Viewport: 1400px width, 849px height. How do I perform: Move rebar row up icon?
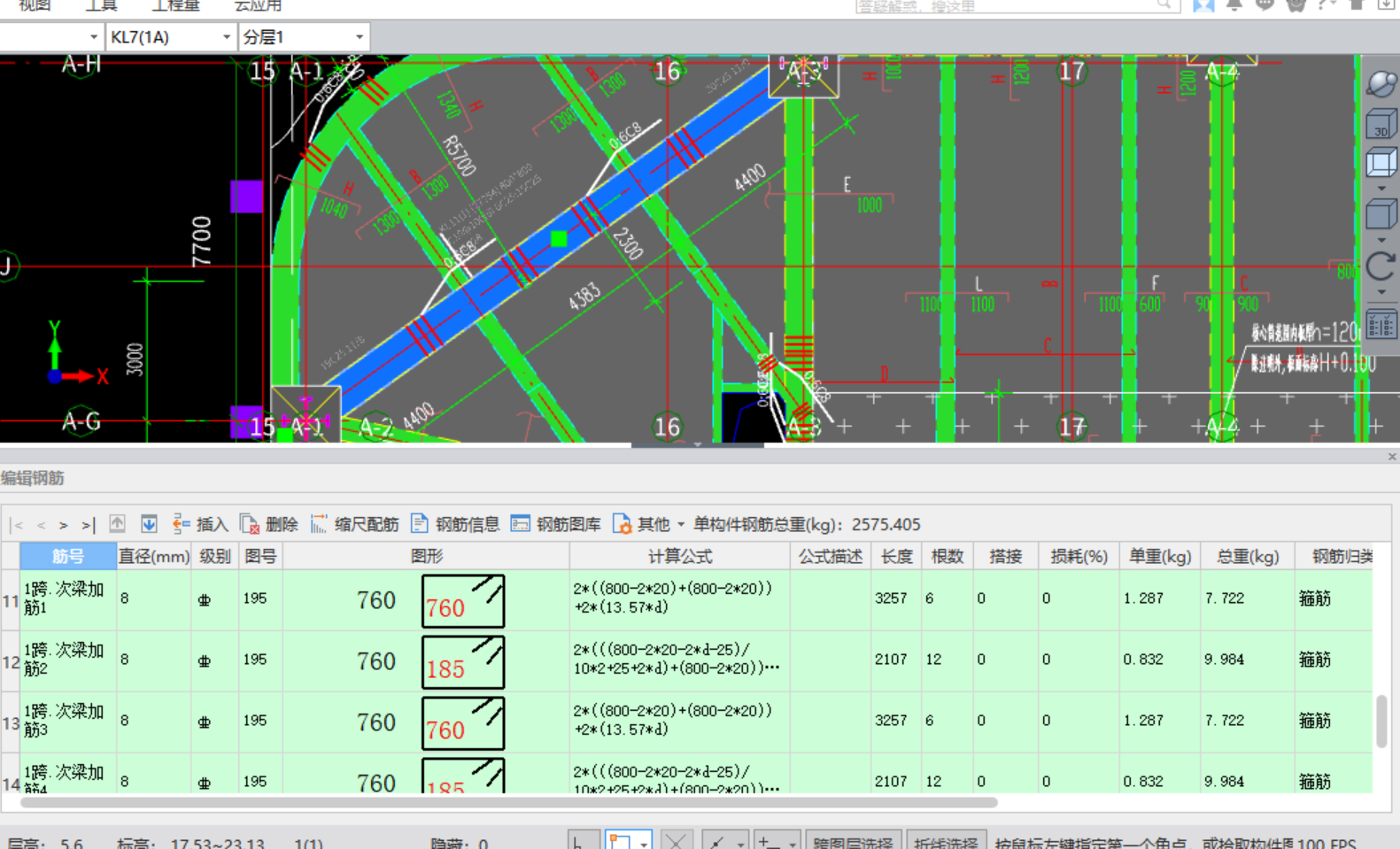click(117, 524)
